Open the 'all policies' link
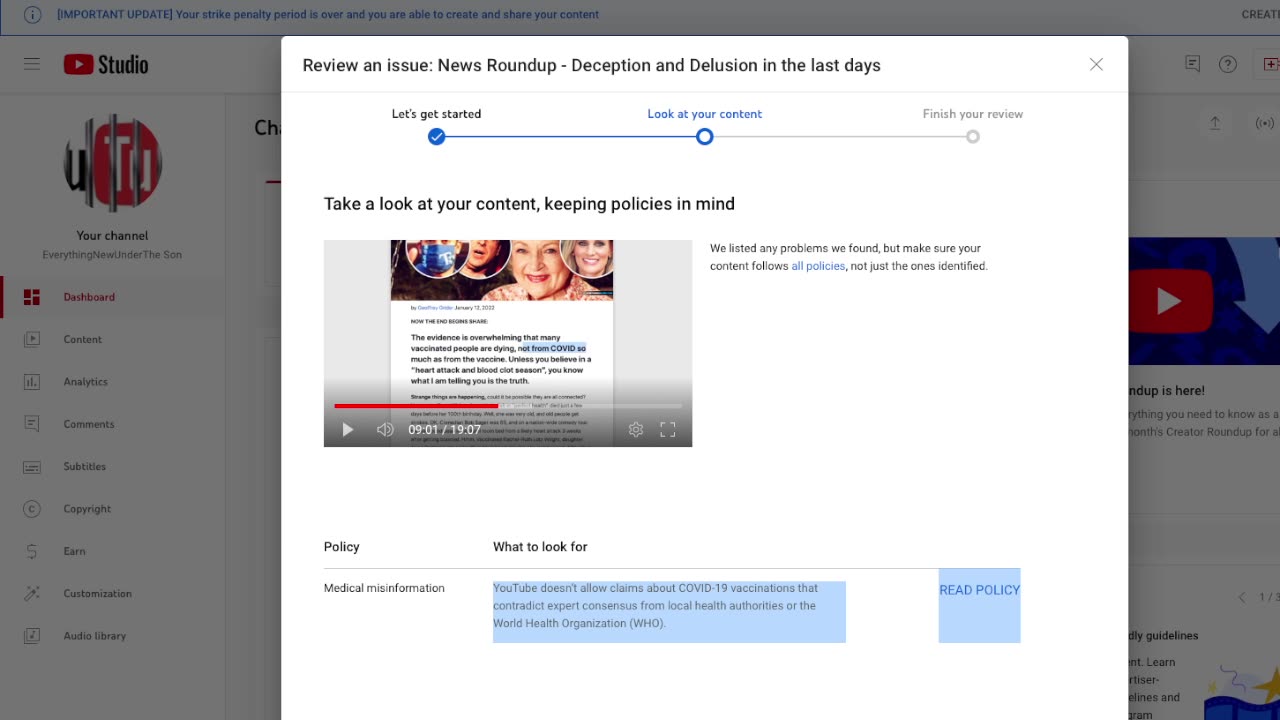The width and height of the screenshot is (1280, 720). click(818, 266)
